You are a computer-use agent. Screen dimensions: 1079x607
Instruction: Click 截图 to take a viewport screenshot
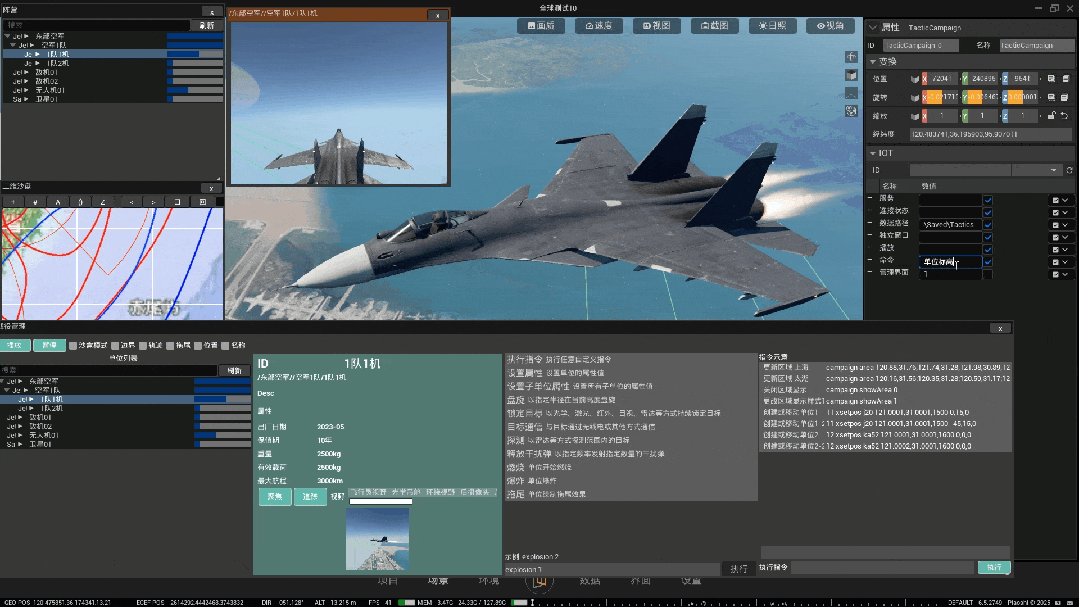[714, 25]
